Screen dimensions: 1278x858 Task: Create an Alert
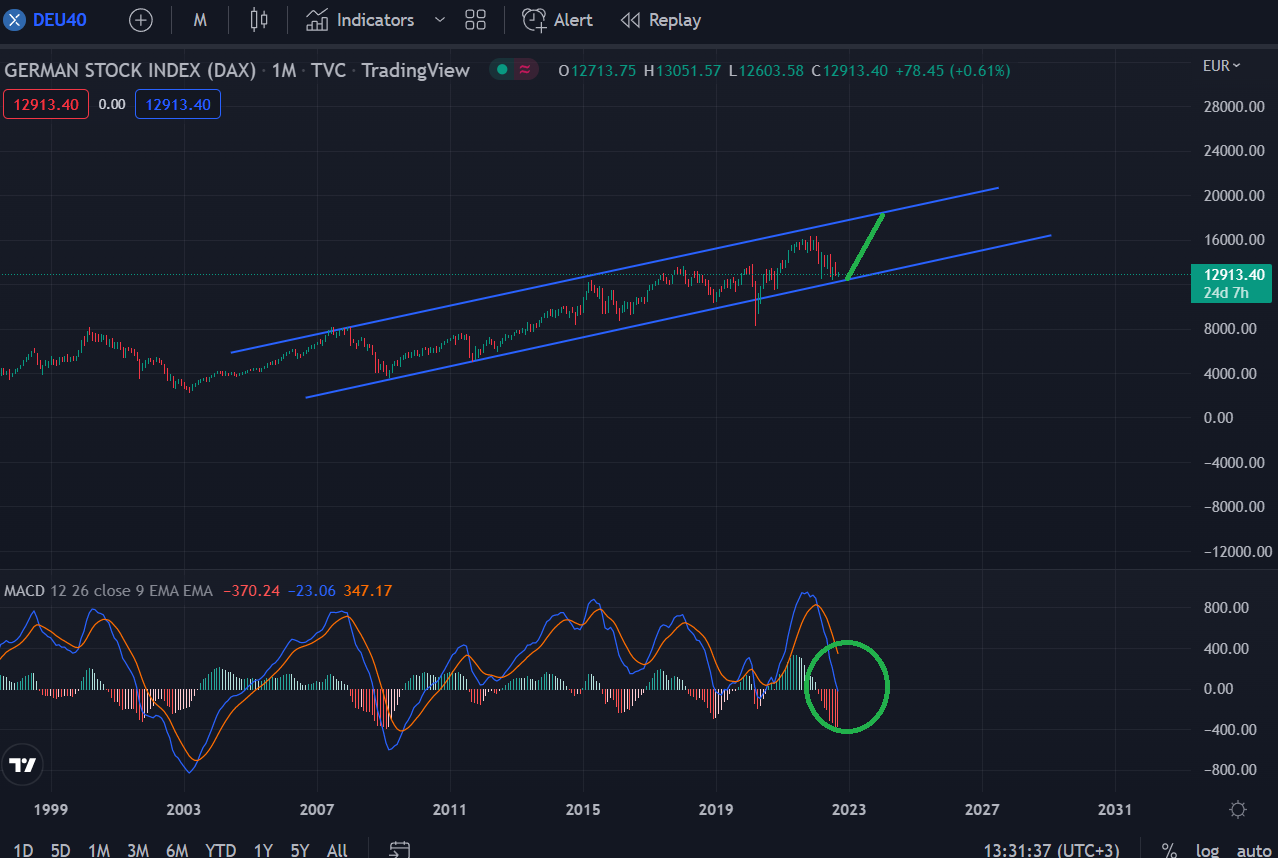pos(558,20)
